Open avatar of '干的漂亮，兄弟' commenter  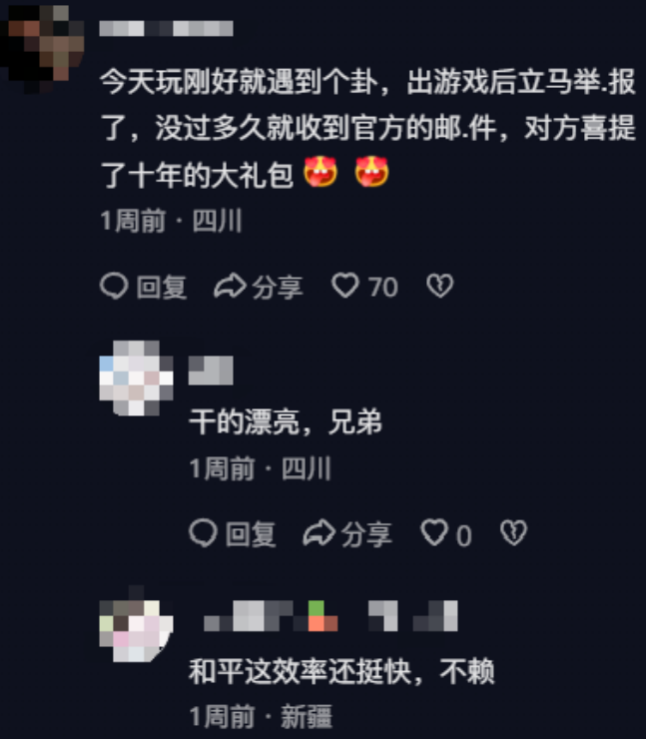pos(136,378)
